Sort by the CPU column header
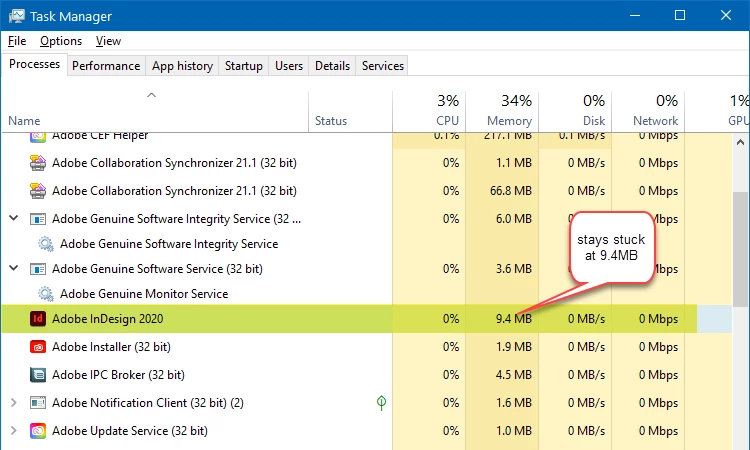Screen dimensions: 750x450 pyautogui.click(x=429, y=111)
